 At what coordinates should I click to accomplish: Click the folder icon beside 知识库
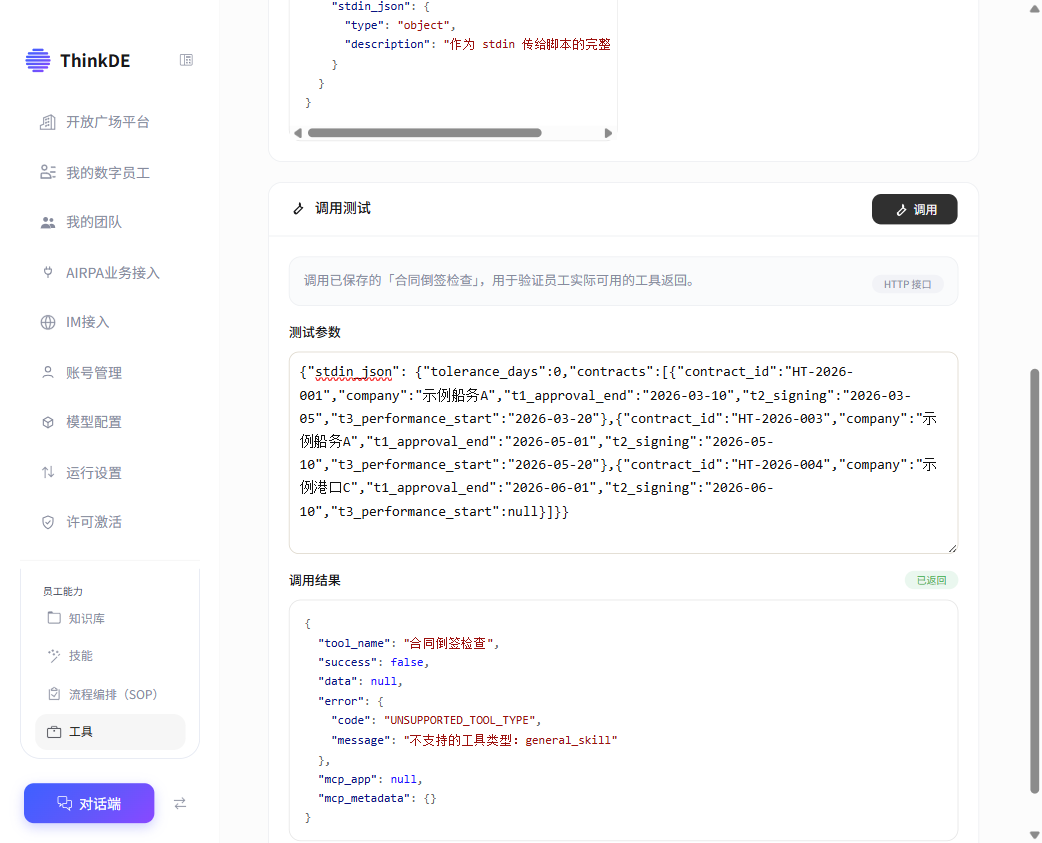(x=54, y=618)
